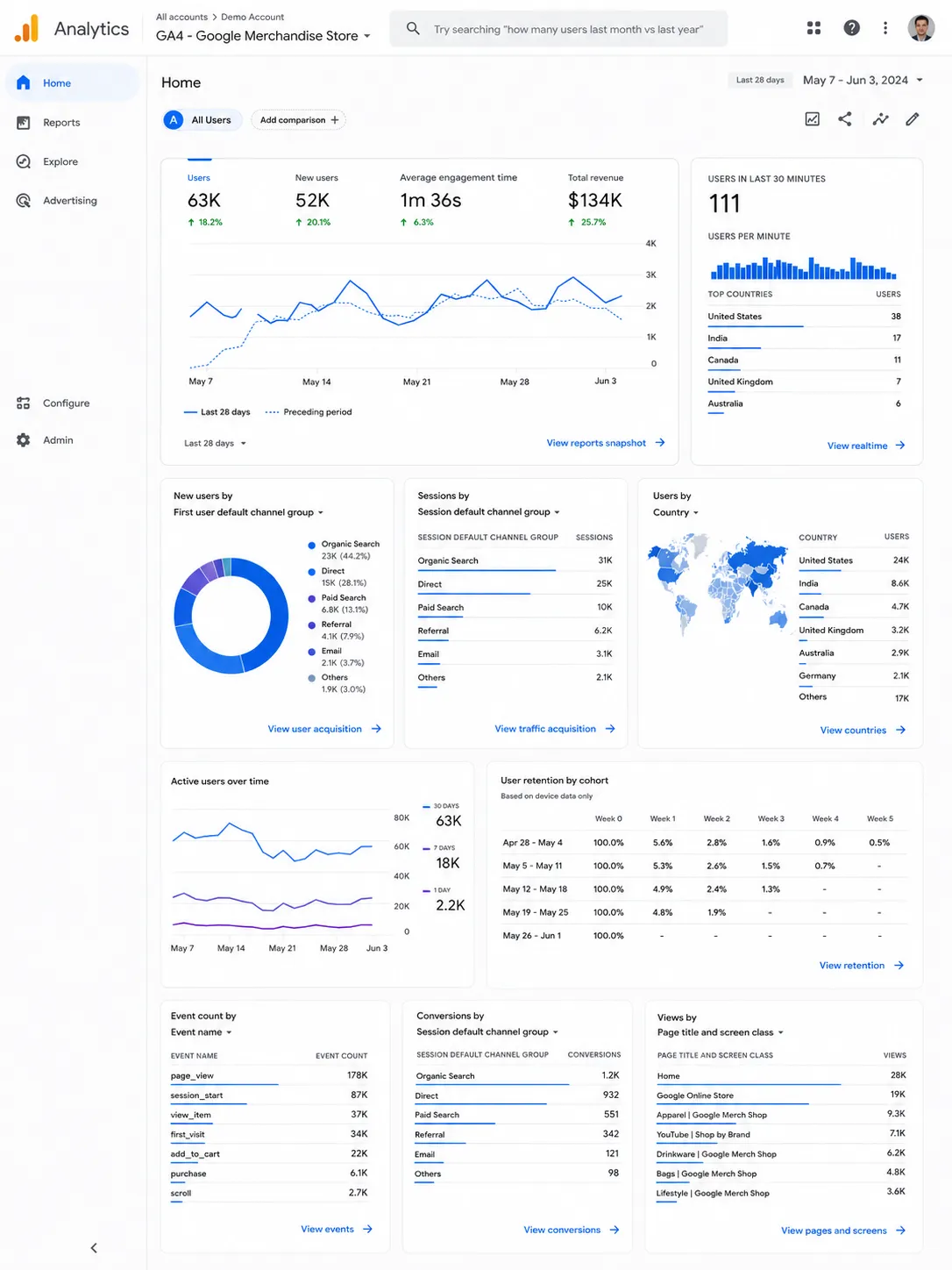Expand the First user default channel group dropdown

point(248,512)
